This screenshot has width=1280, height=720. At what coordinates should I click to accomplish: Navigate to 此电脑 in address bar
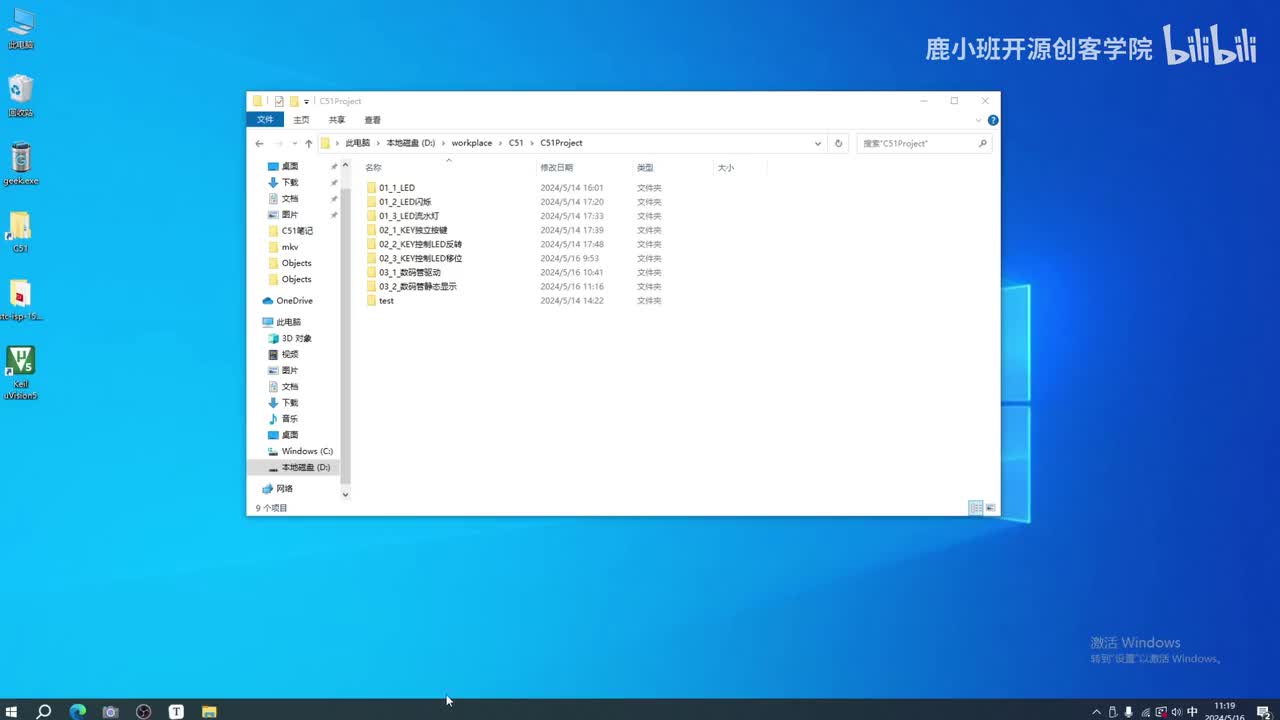pyautogui.click(x=358, y=143)
